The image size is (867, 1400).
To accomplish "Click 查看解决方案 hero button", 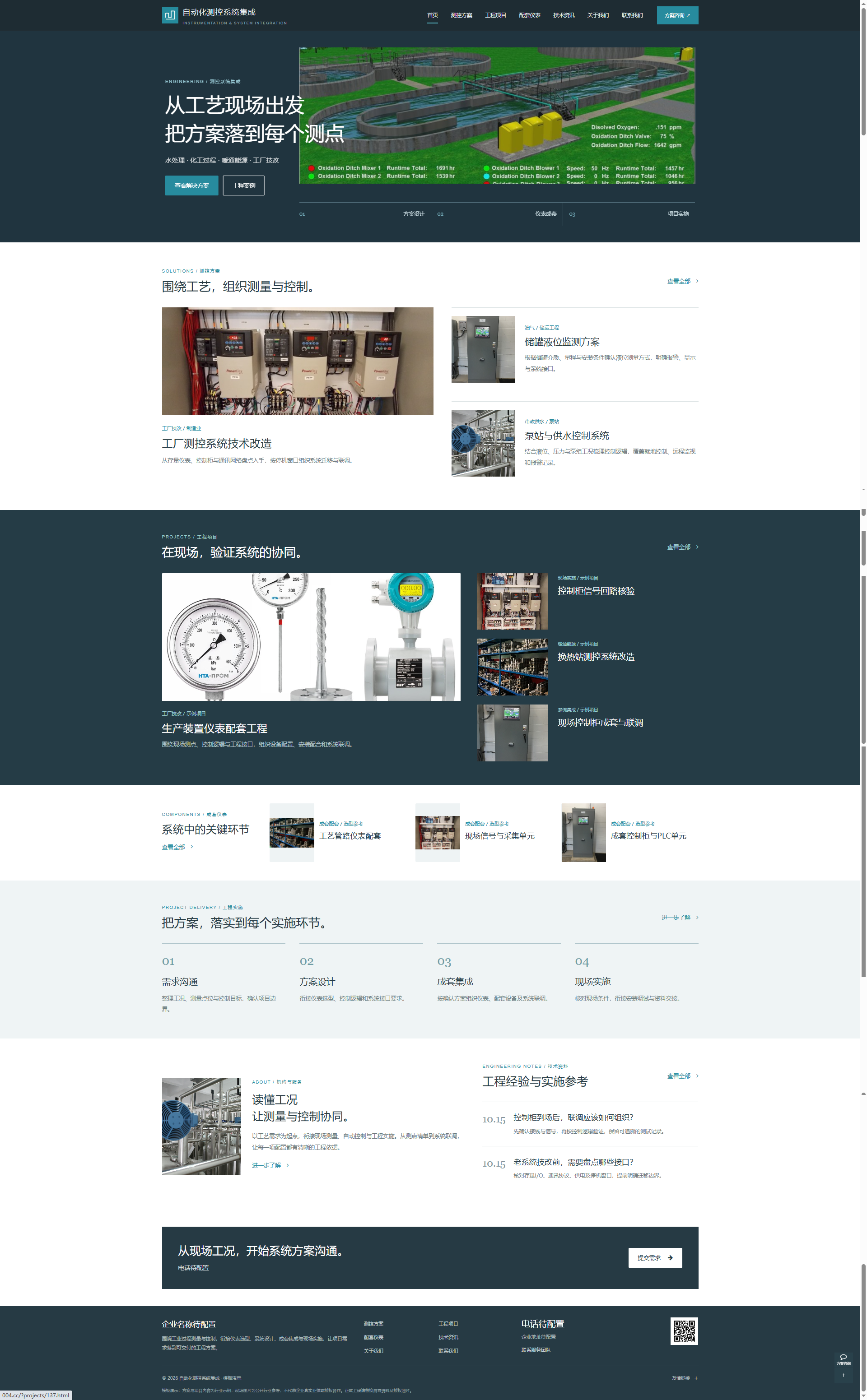I will [191, 185].
